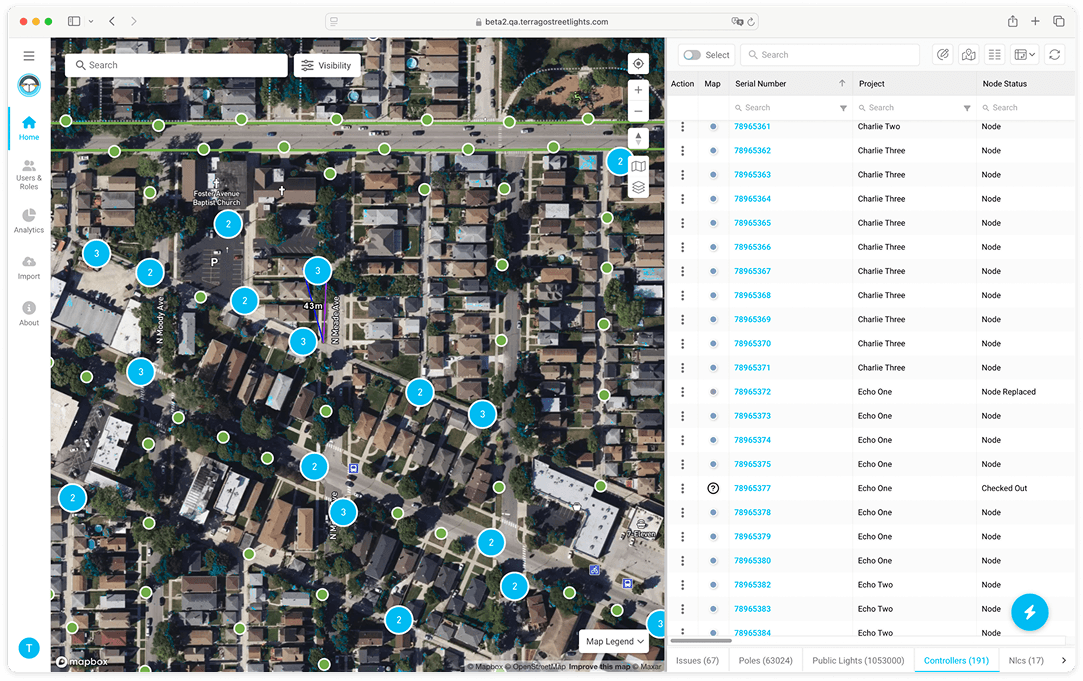Open the action menu for serial 78965364
This screenshot has width=1083, height=681.
coord(682,199)
